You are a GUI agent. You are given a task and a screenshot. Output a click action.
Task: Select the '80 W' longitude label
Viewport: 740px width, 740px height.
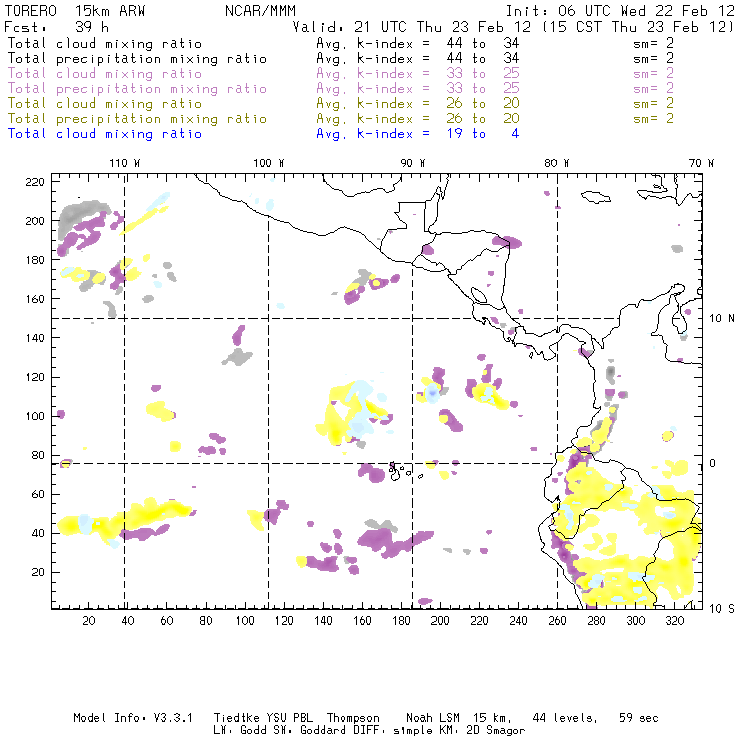click(x=556, y=163)
